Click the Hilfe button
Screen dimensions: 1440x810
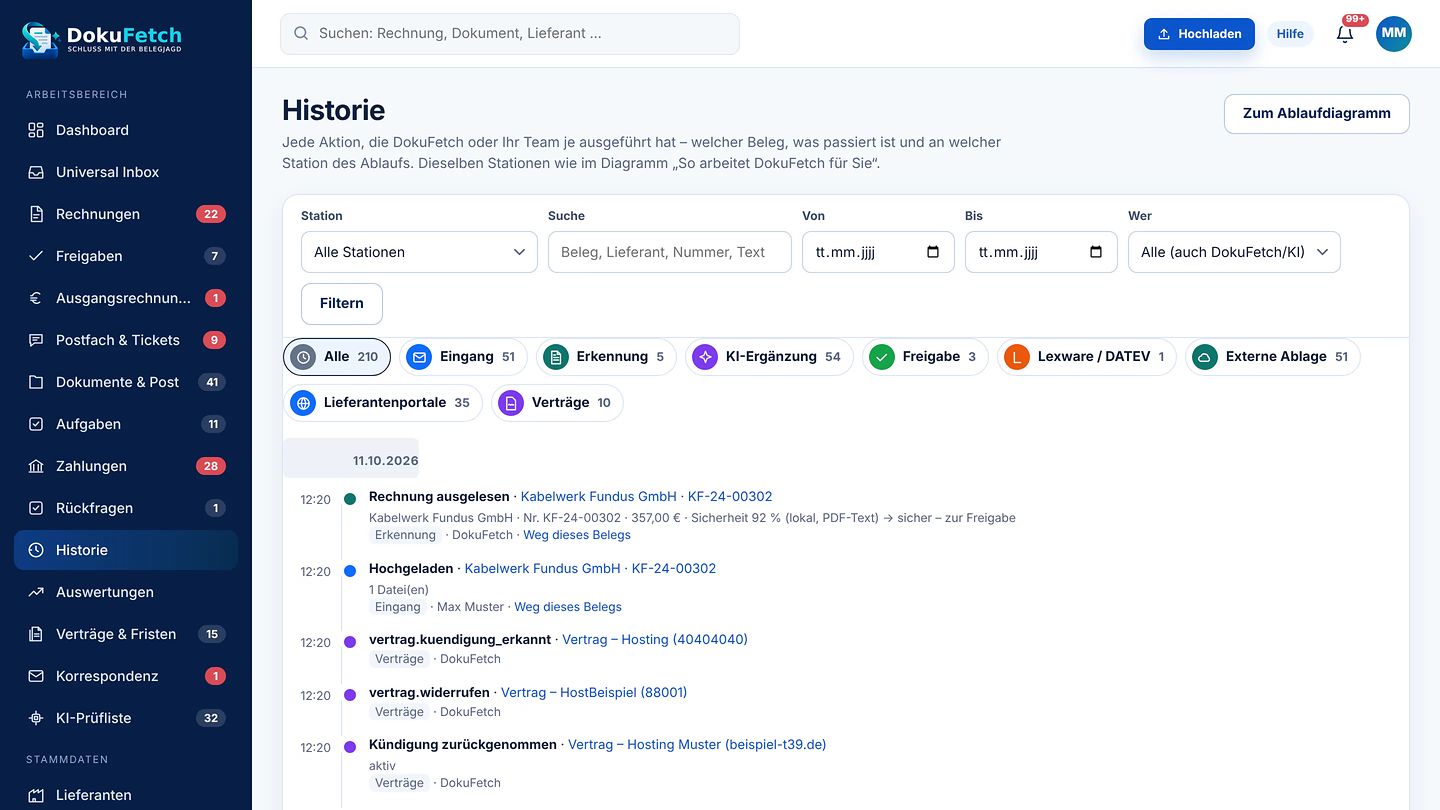click(1290, 34)
